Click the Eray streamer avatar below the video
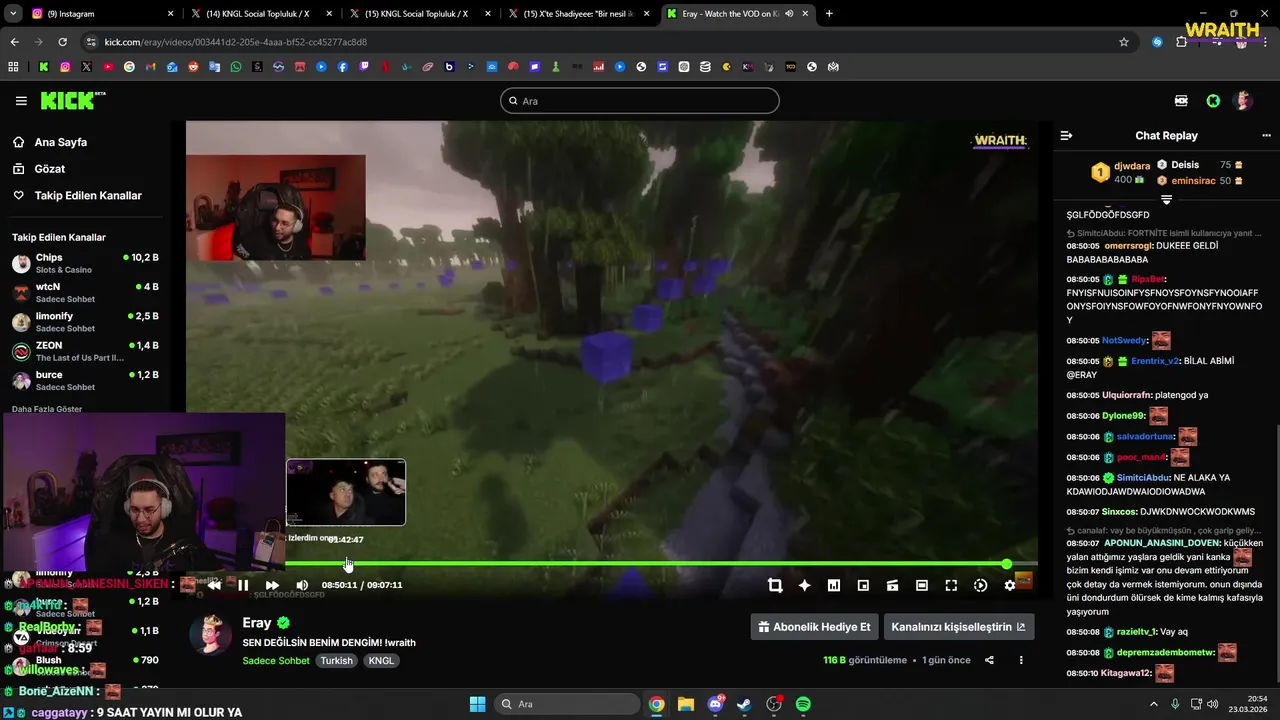Image resolution: width=1280 pixels, height=720 pixels. tap(211, 634)
